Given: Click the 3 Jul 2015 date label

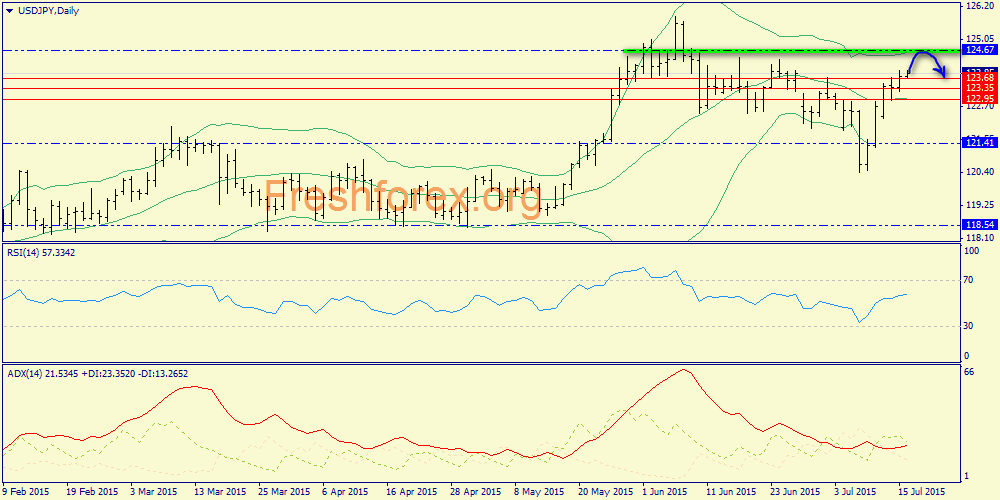Looking at the screenshot, I should 857,492.
